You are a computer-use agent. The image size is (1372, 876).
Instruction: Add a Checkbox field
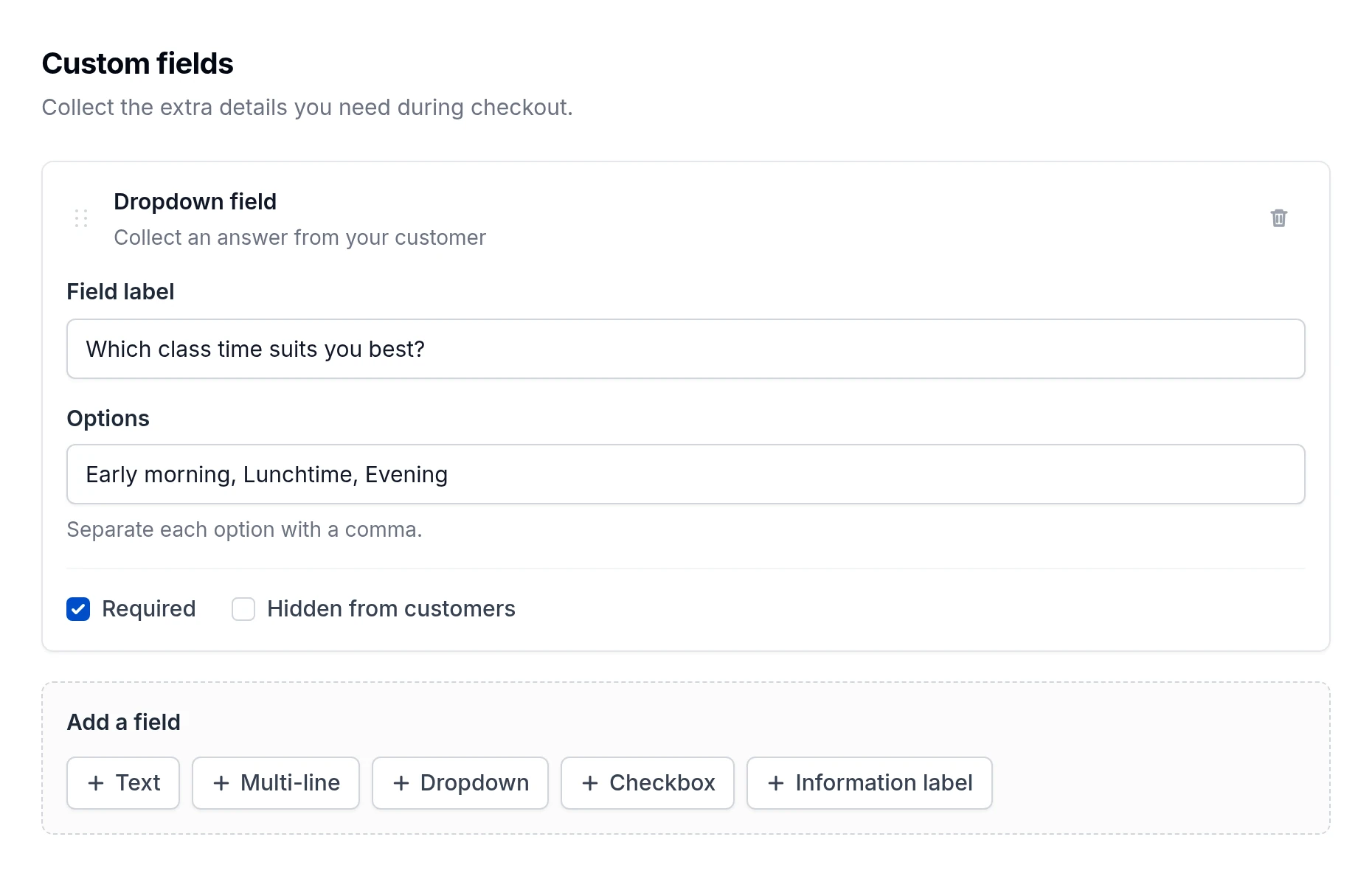click(x=648, y=783)
